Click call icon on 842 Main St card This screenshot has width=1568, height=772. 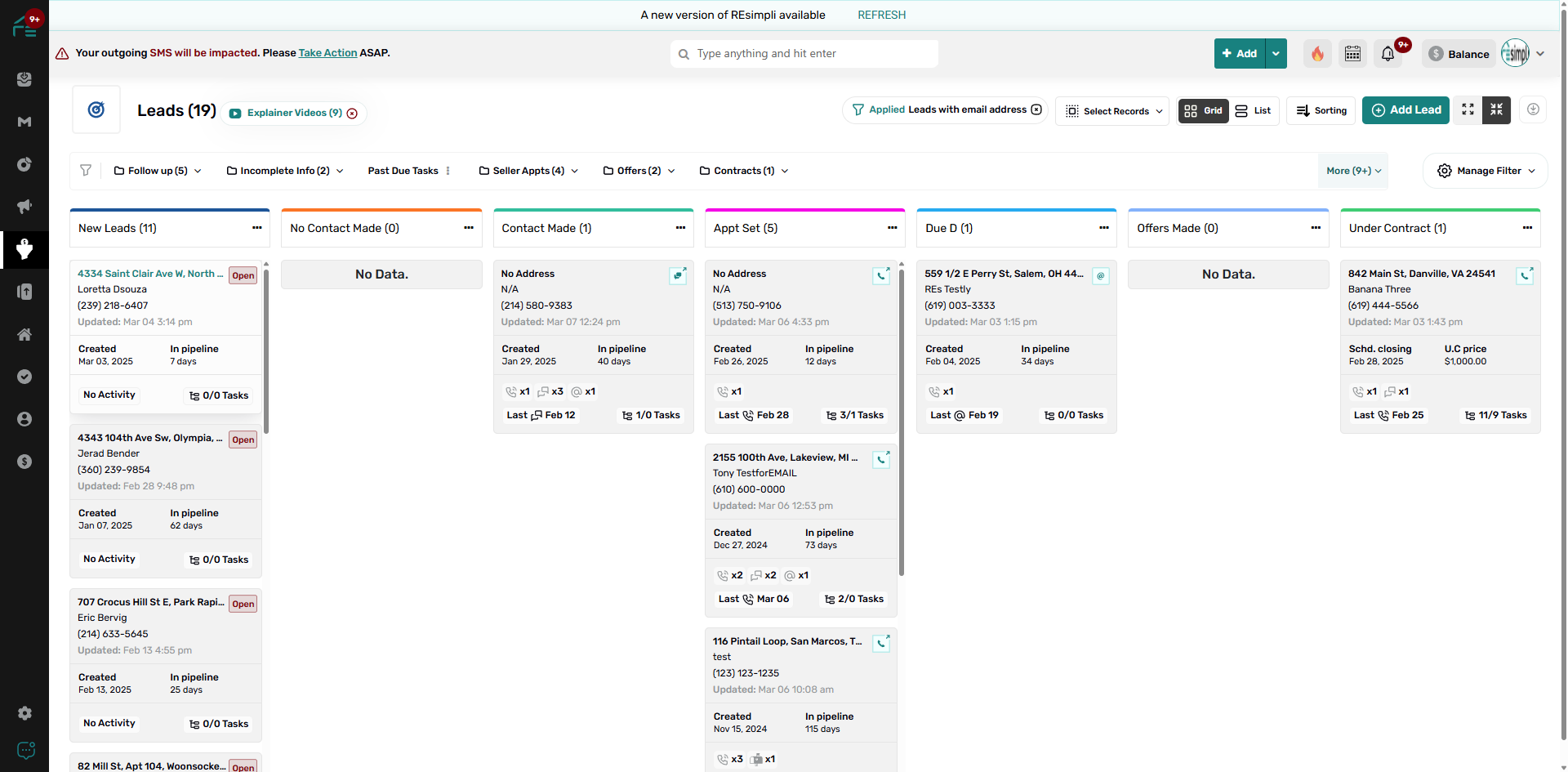pos(1525,275)
